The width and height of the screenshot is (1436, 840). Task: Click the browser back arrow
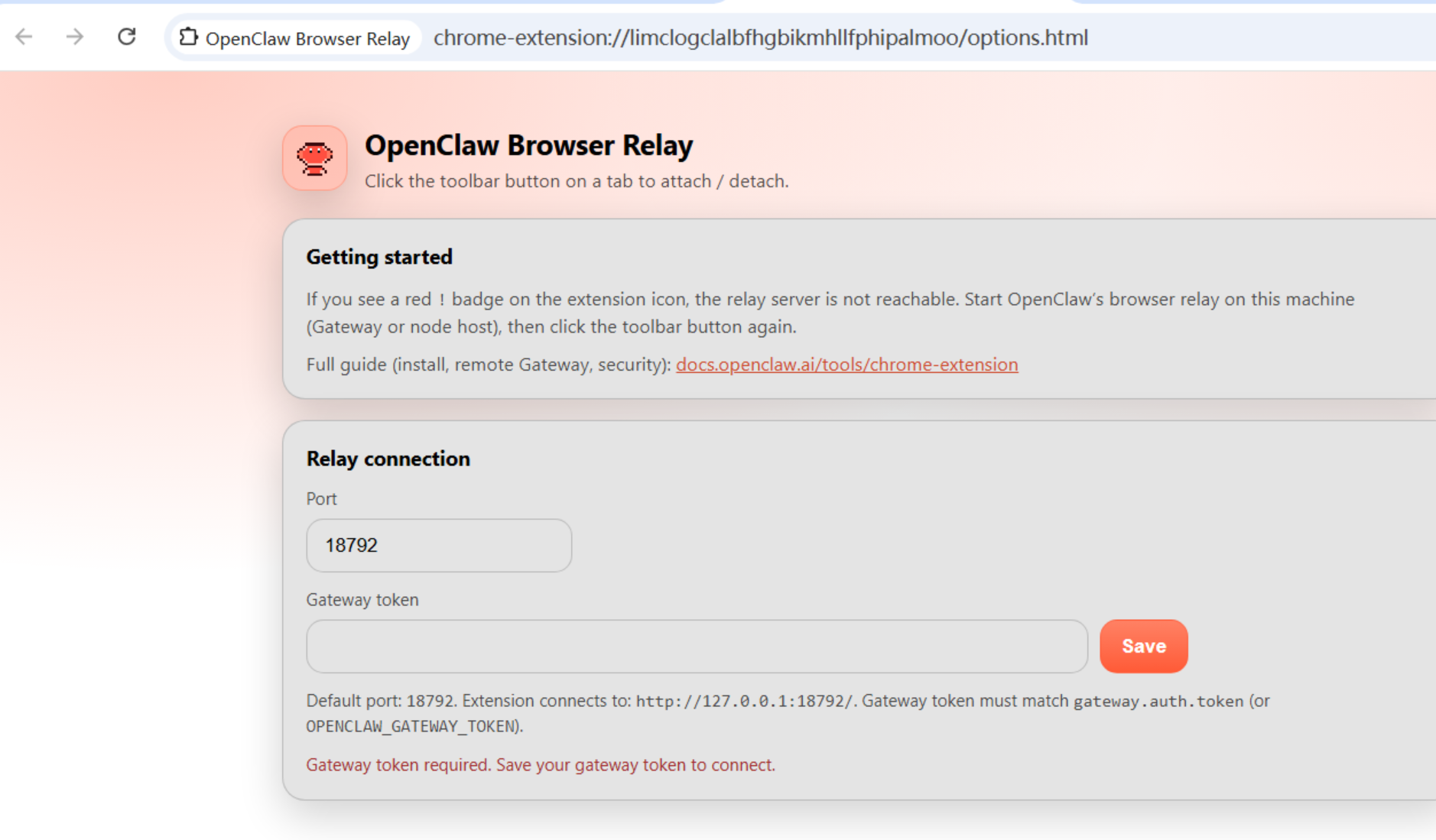click(24, 37)
